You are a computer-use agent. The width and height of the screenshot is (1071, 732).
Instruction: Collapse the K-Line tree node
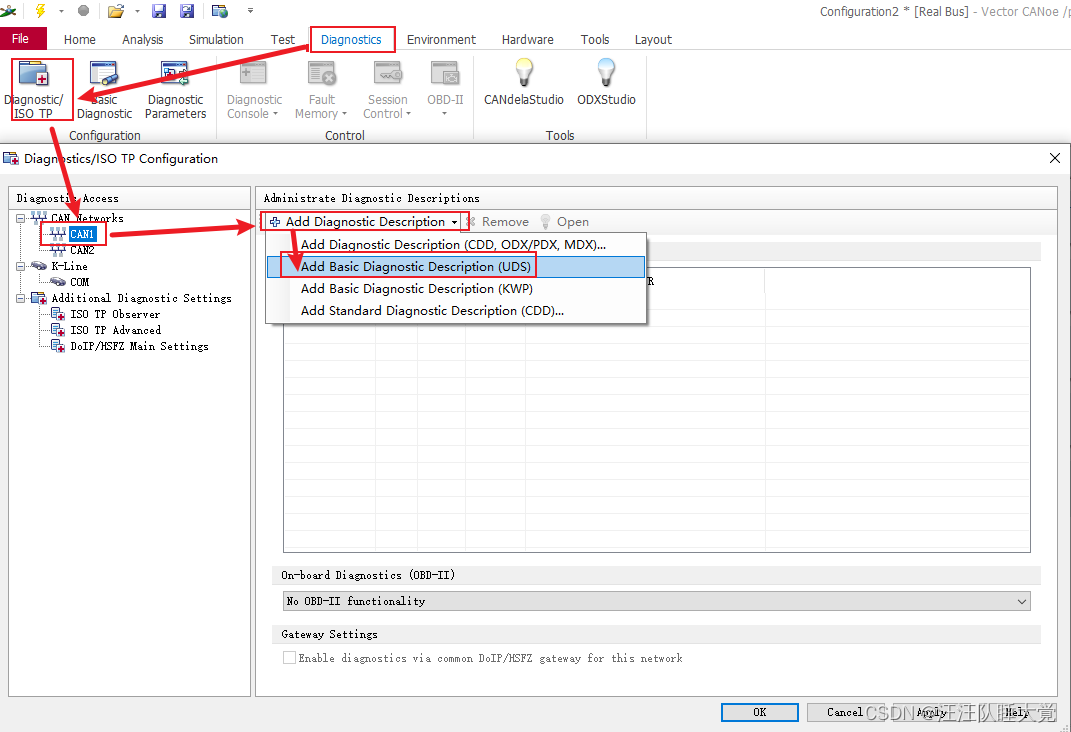(20, 266)
